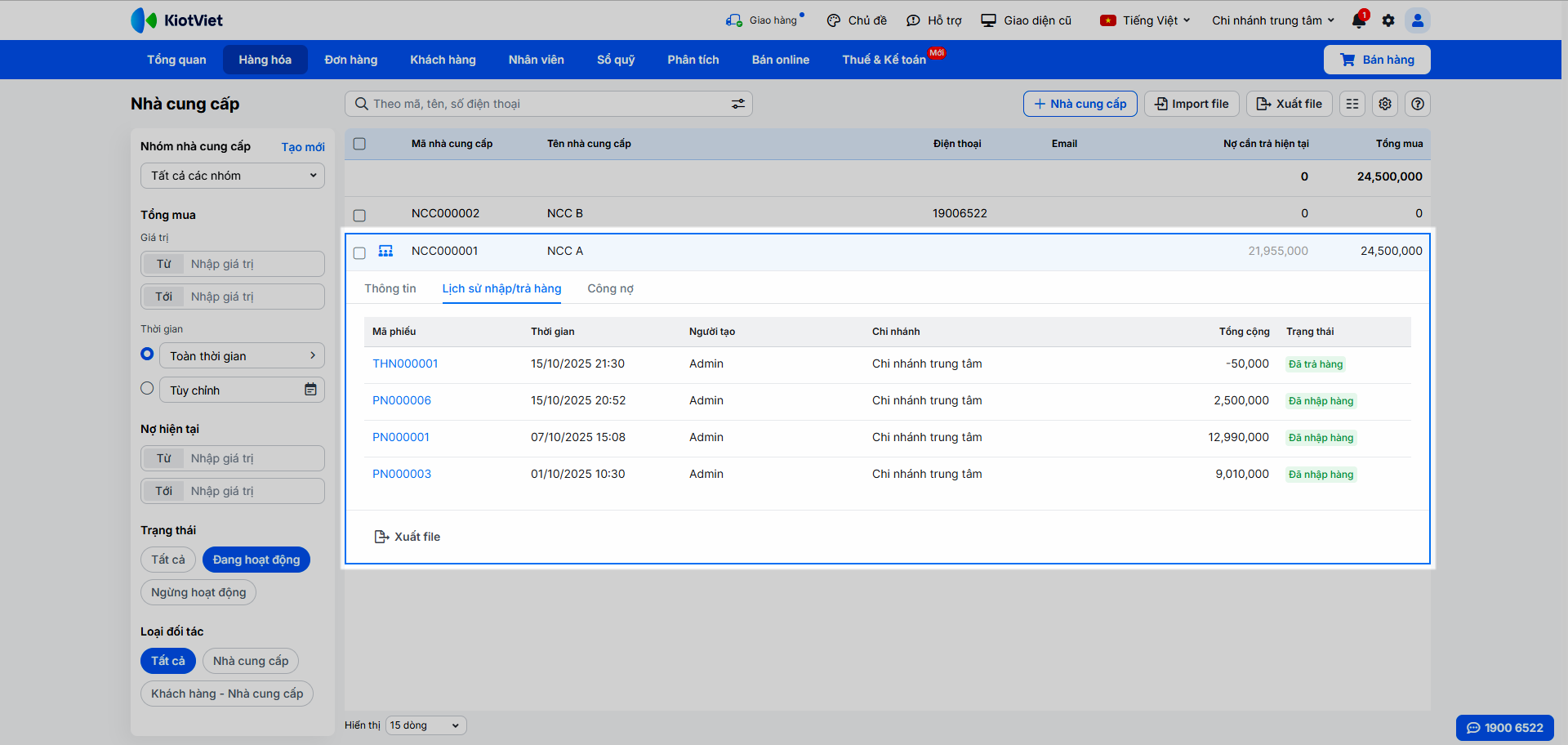Click the notification bell icon
The width and height of the screenshot is (1568, 745).
[x=1358, y=20]
